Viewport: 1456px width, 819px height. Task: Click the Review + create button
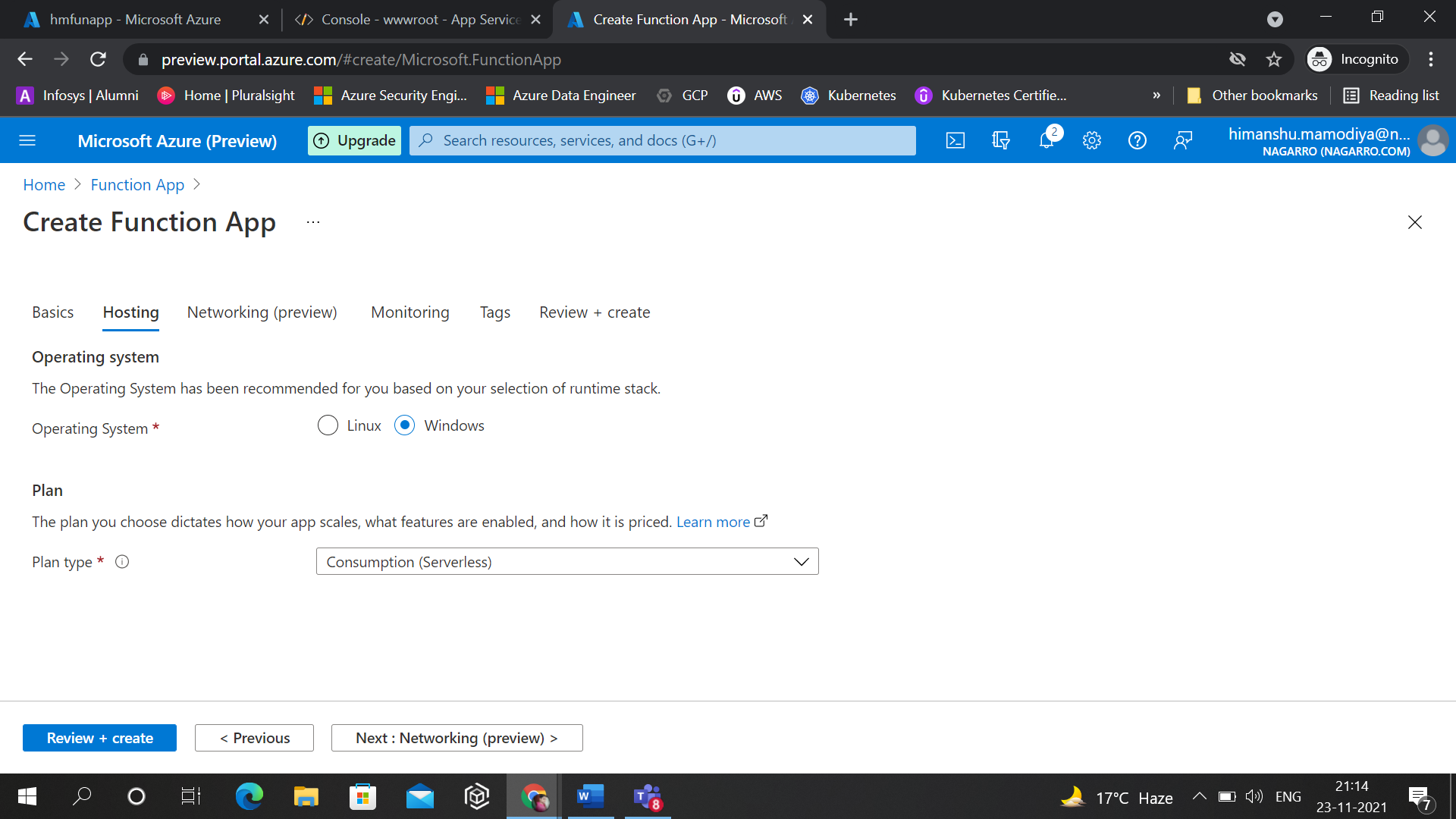[99, 738]
